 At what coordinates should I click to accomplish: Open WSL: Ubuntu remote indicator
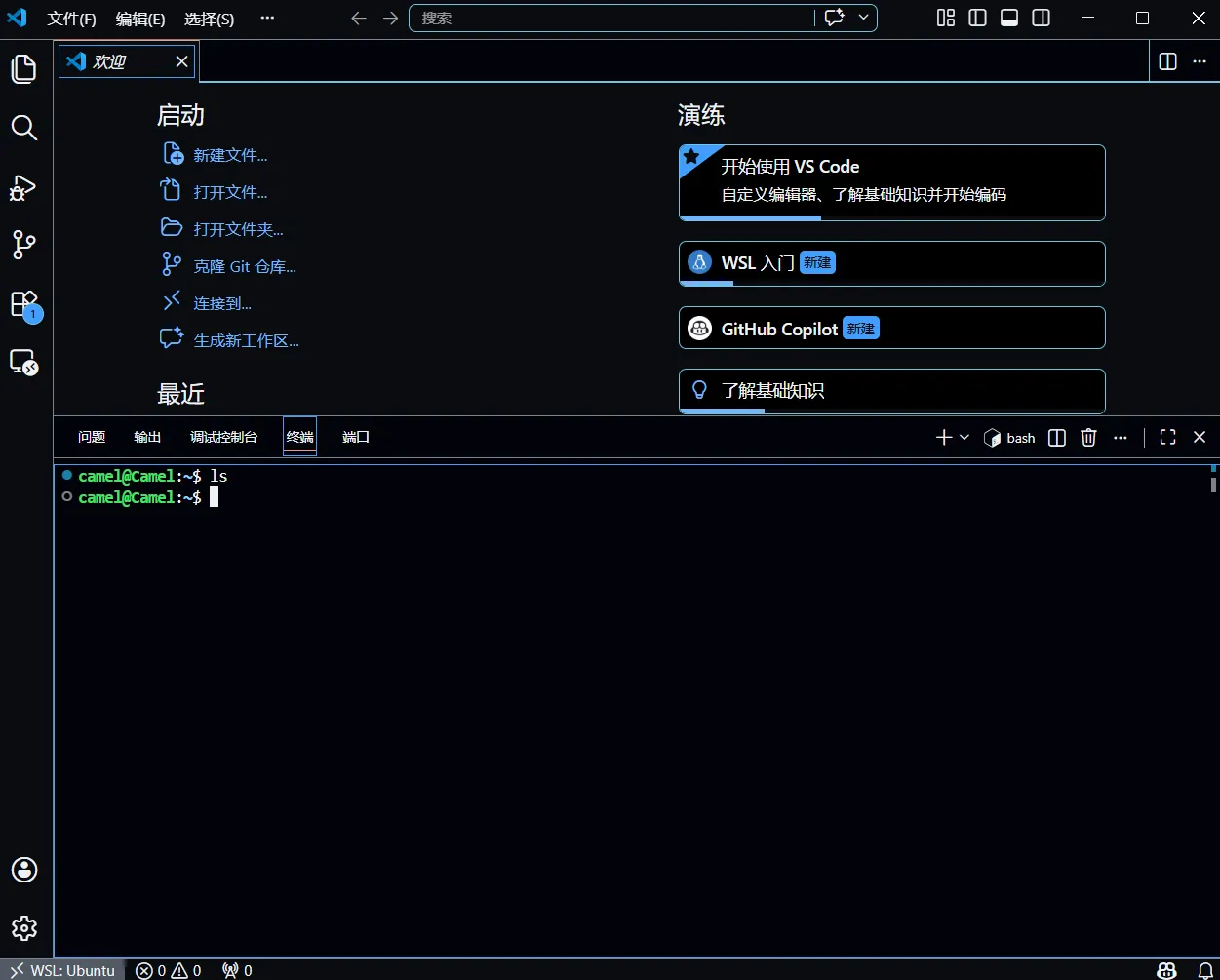pyautogui.click(x=62, y=970)
